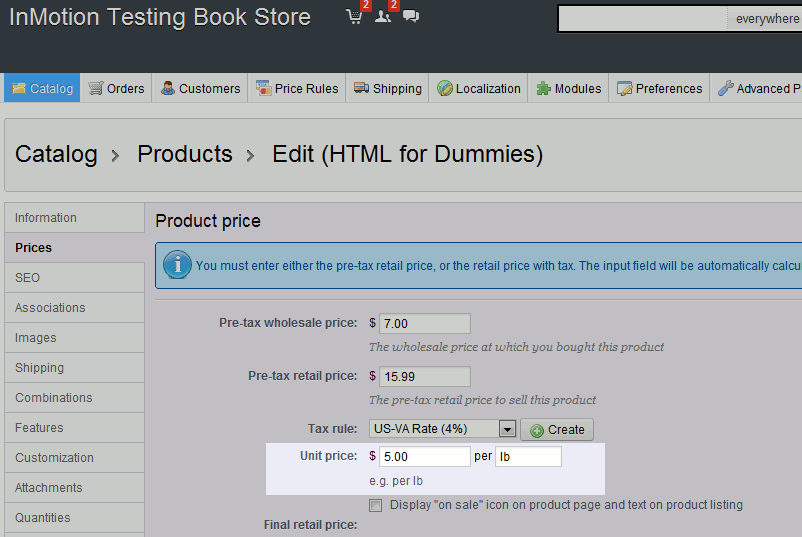Click the blue info icon in notice
802x537 pixels.
177,265
